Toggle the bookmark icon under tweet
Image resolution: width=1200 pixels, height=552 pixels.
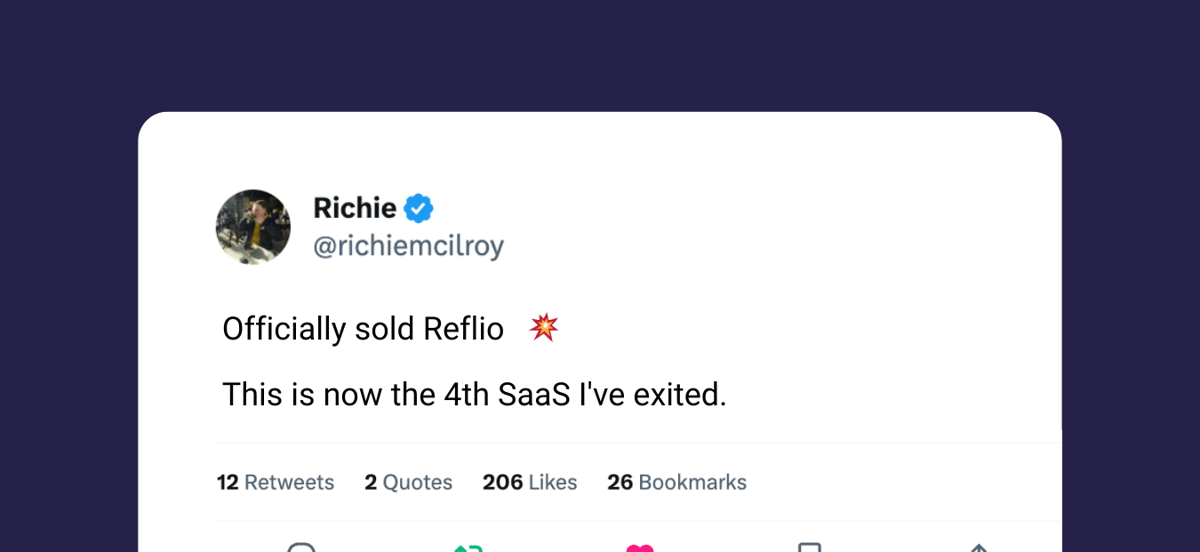(809, 547)
